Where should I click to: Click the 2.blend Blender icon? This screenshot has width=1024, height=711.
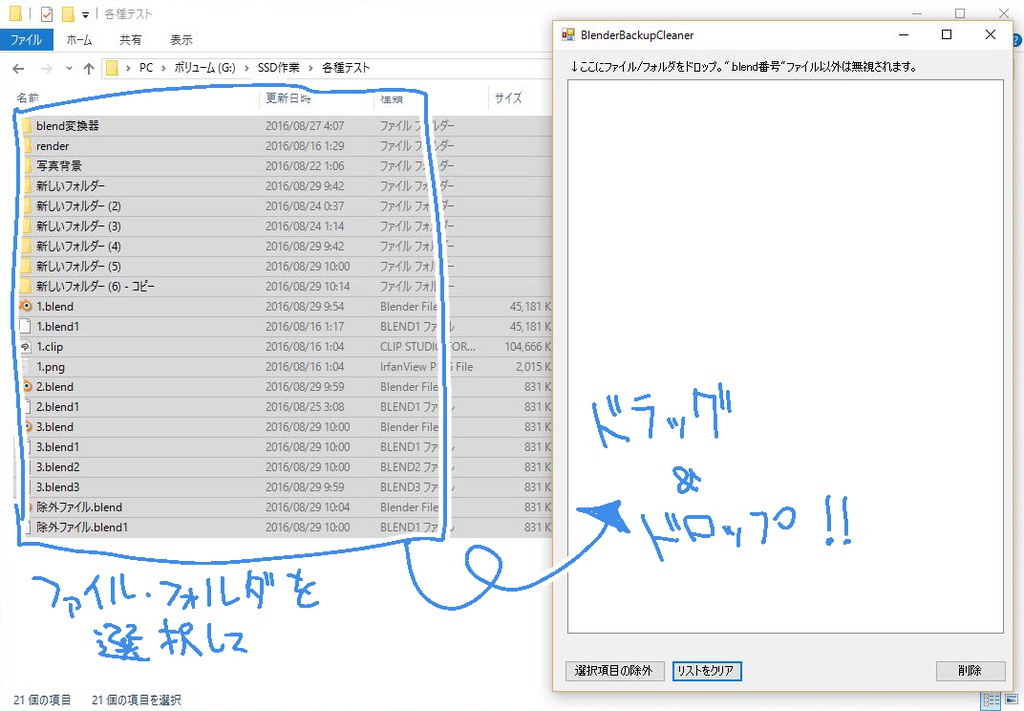pos(26,387)
